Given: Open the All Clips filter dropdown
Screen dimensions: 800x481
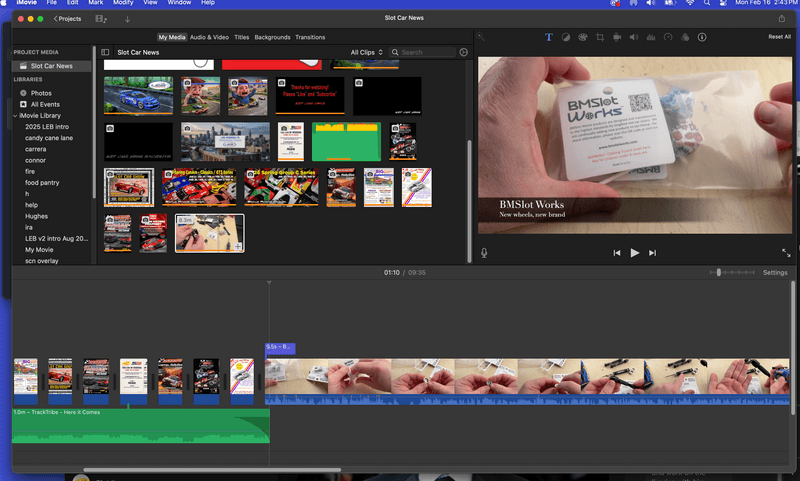Looking at the screenshot, I should tap(366, 52).
